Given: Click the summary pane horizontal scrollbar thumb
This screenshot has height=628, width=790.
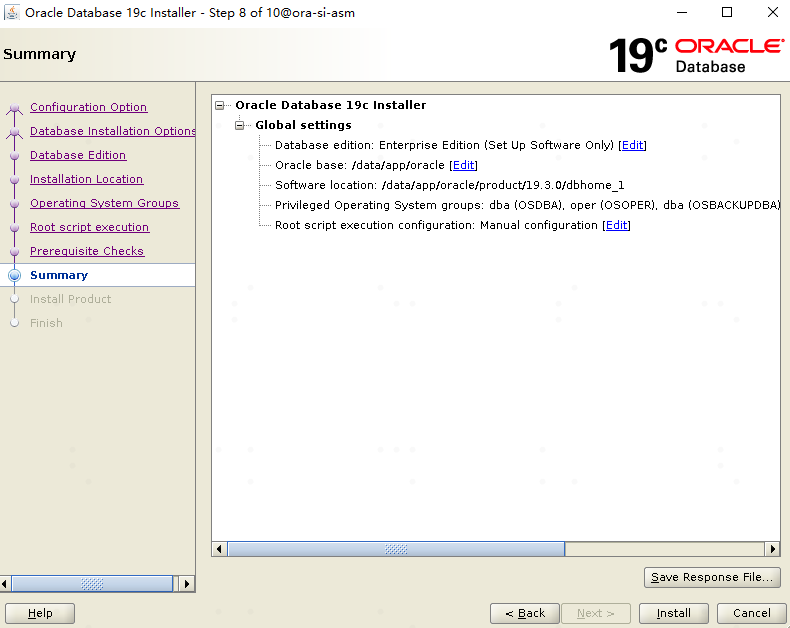Looking at the screenshot, I should pos(396,549).
